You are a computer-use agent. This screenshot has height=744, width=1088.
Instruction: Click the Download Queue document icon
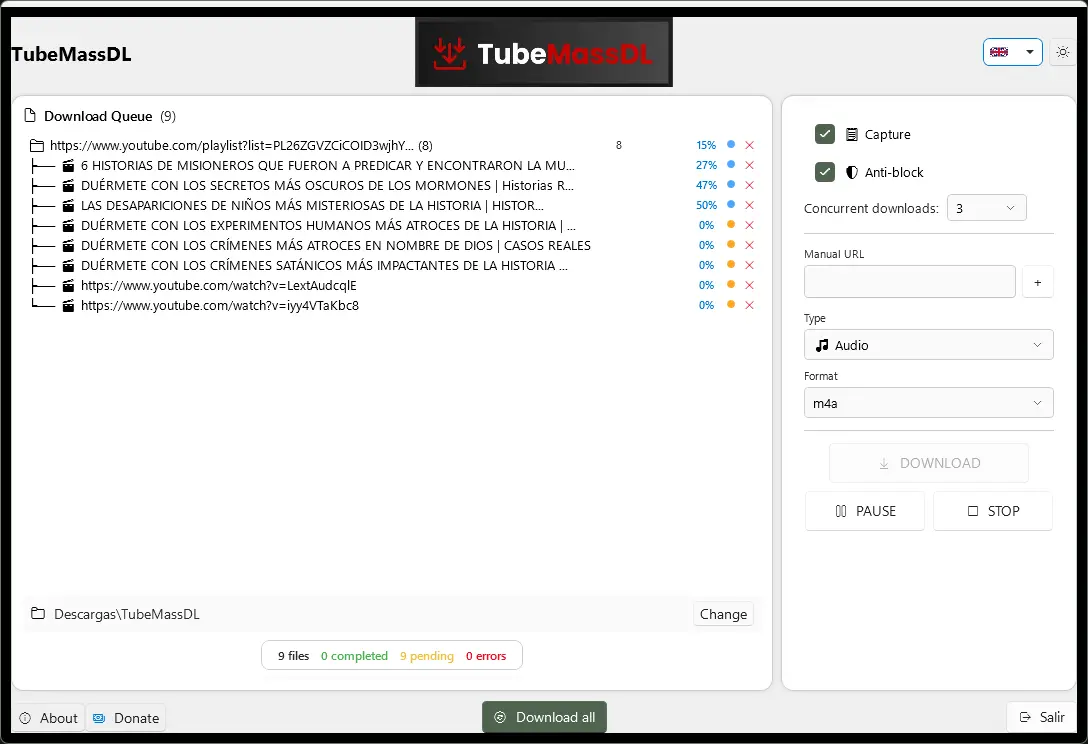point(30,115)
